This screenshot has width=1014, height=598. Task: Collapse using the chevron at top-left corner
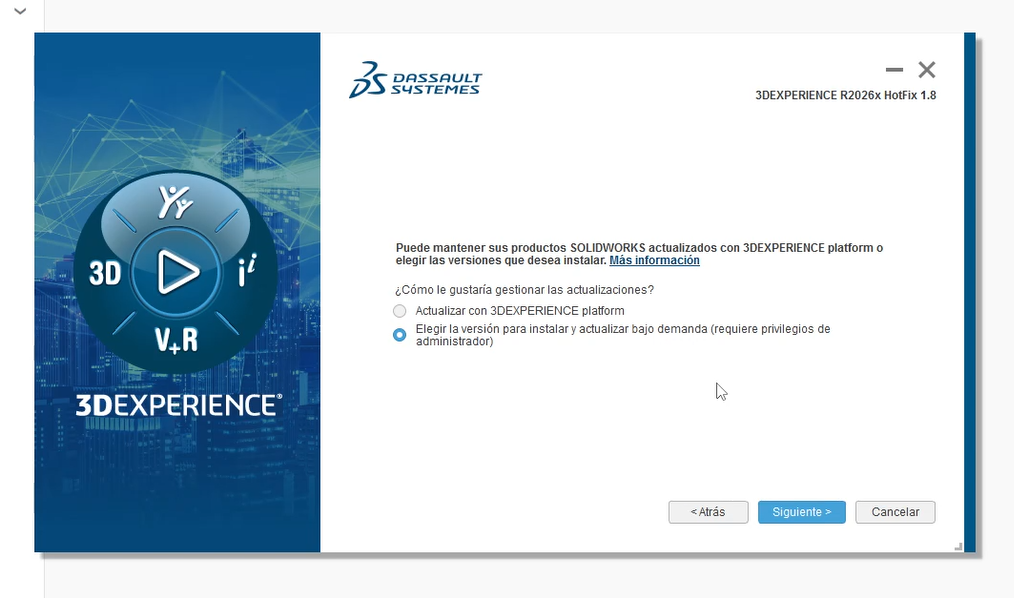tap(20, 11)
